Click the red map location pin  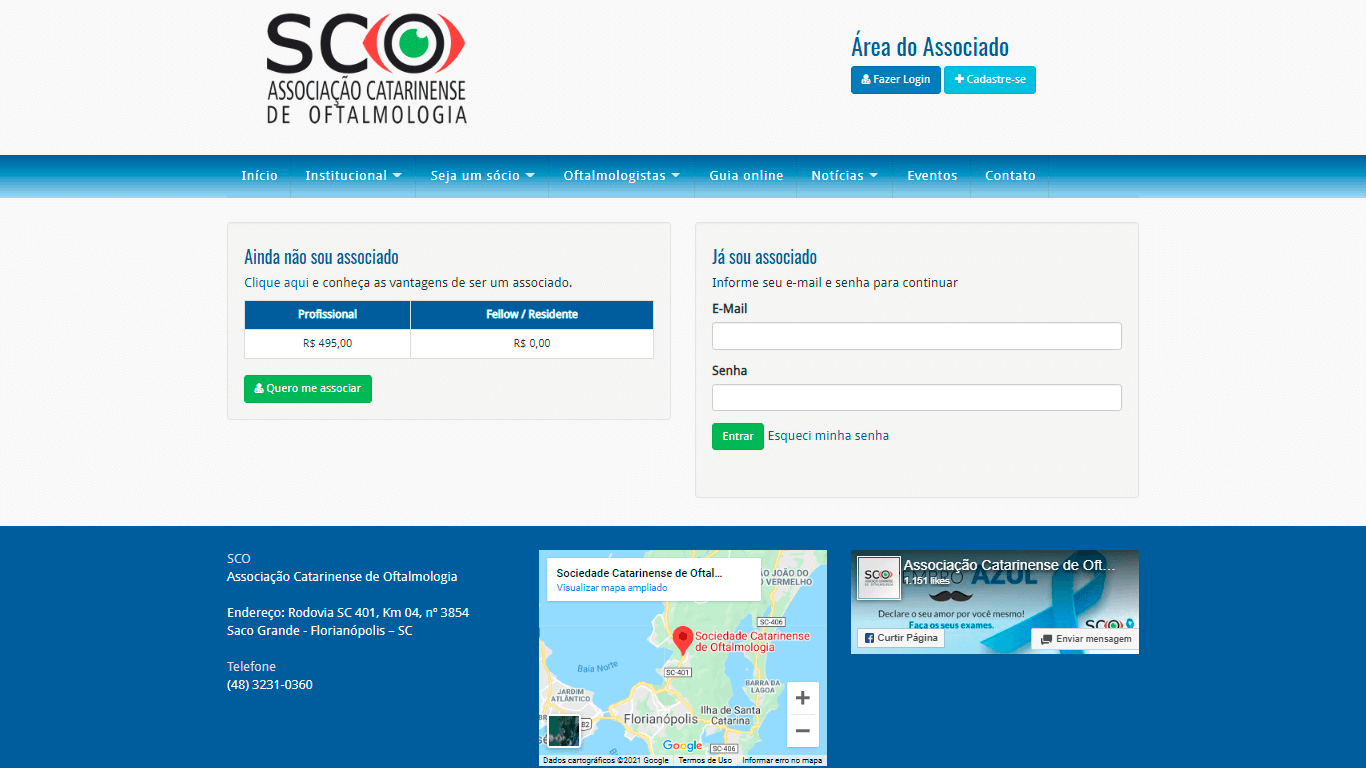coord(682,640)
